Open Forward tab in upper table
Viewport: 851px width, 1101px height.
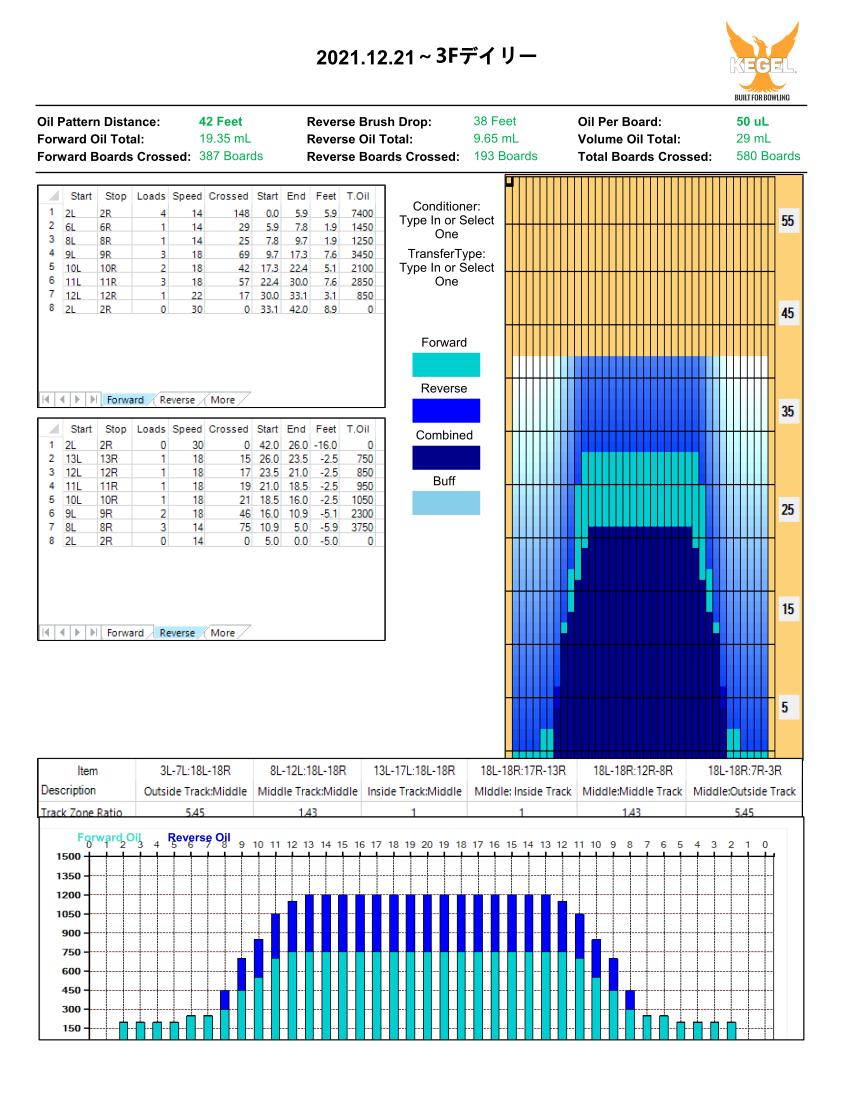pyautogui.click(x=125, y=400)
